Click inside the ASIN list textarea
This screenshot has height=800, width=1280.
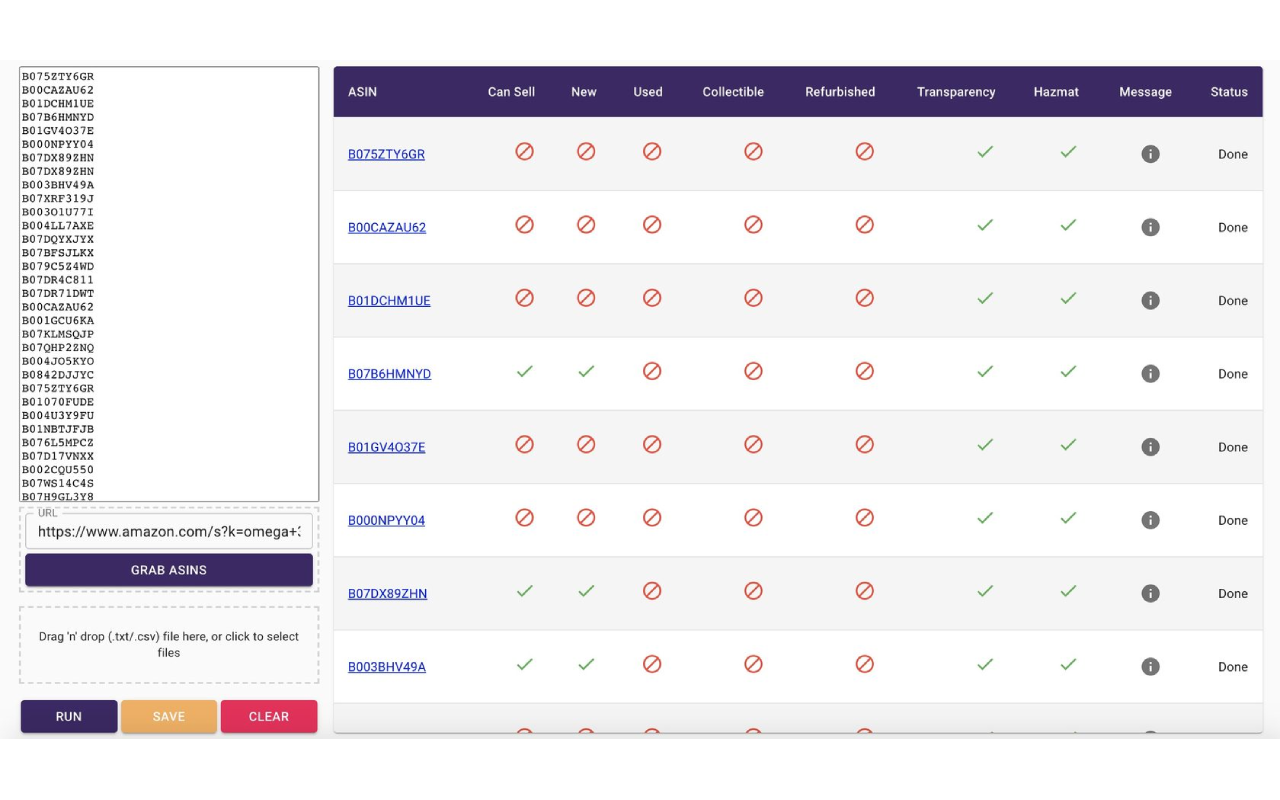click(168, 283)
